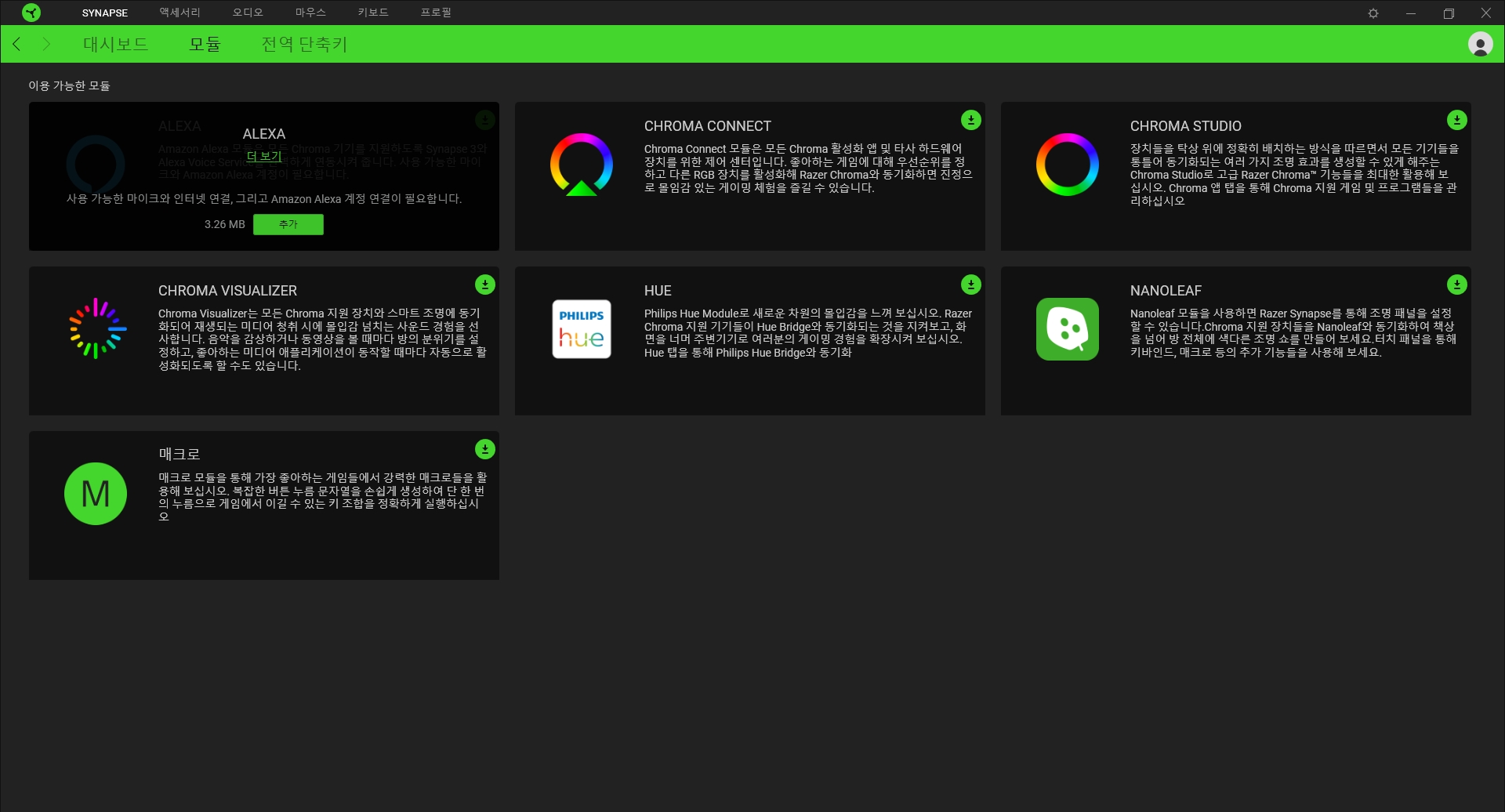Click the Philips hue logo
Viewport: 1505px width, 812px height.
click(x=582, y=329)
